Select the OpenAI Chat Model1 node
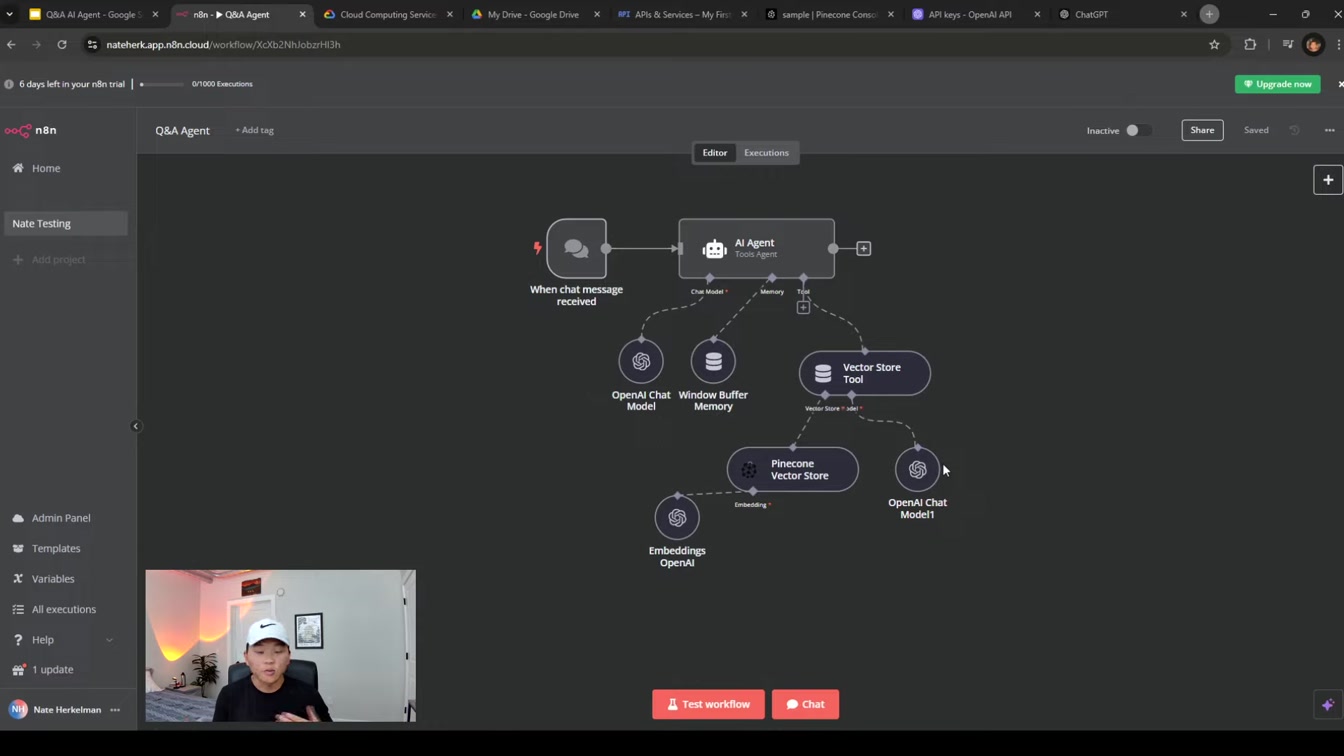The width and height of the screenshot is (1344, 756). coord(917,470)
